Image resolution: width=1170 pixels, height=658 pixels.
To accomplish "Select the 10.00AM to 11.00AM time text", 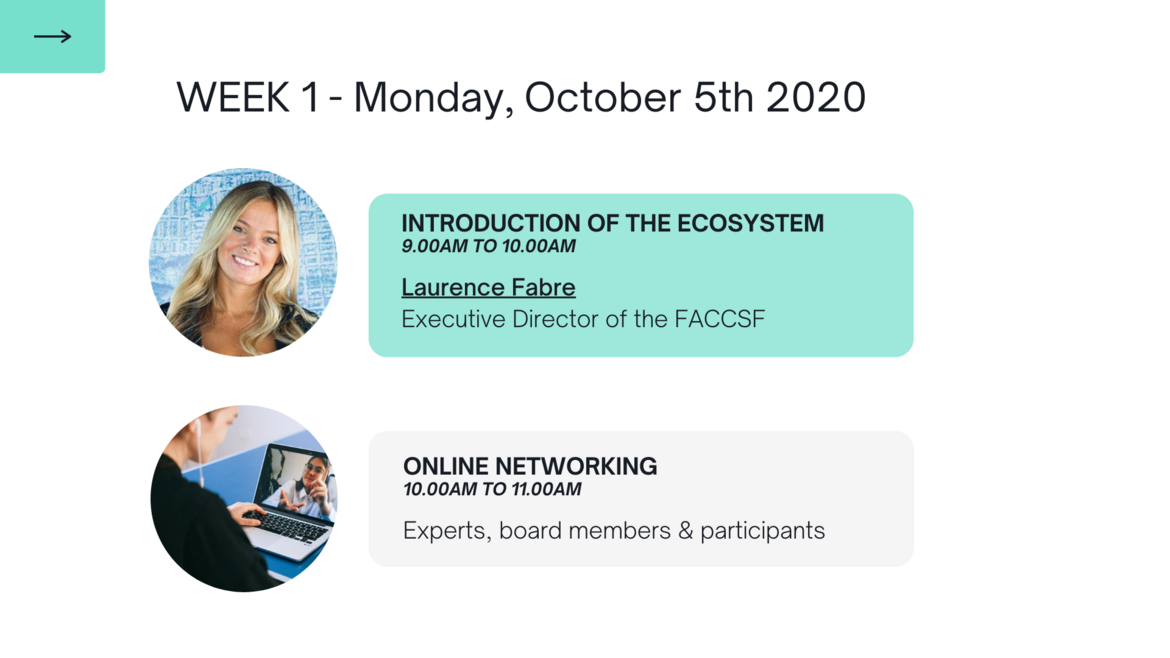I will 492,490.
